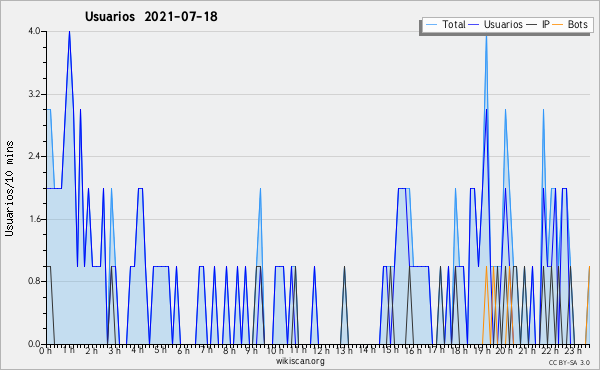Screen dimensions: 600x370
Task: Click the 5 h x-axis label
Action: 160,350
